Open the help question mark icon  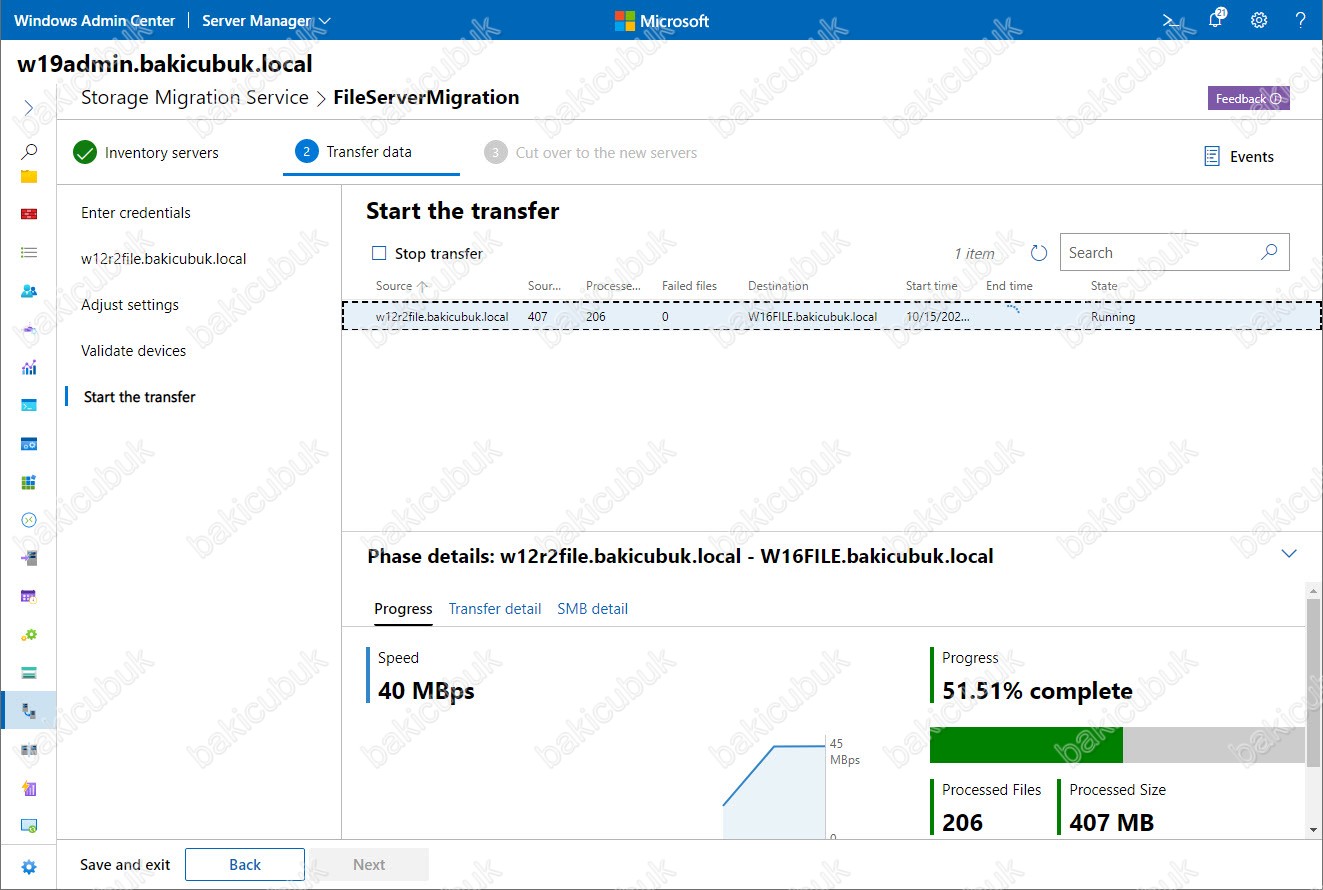click(x=1300, y=20)
